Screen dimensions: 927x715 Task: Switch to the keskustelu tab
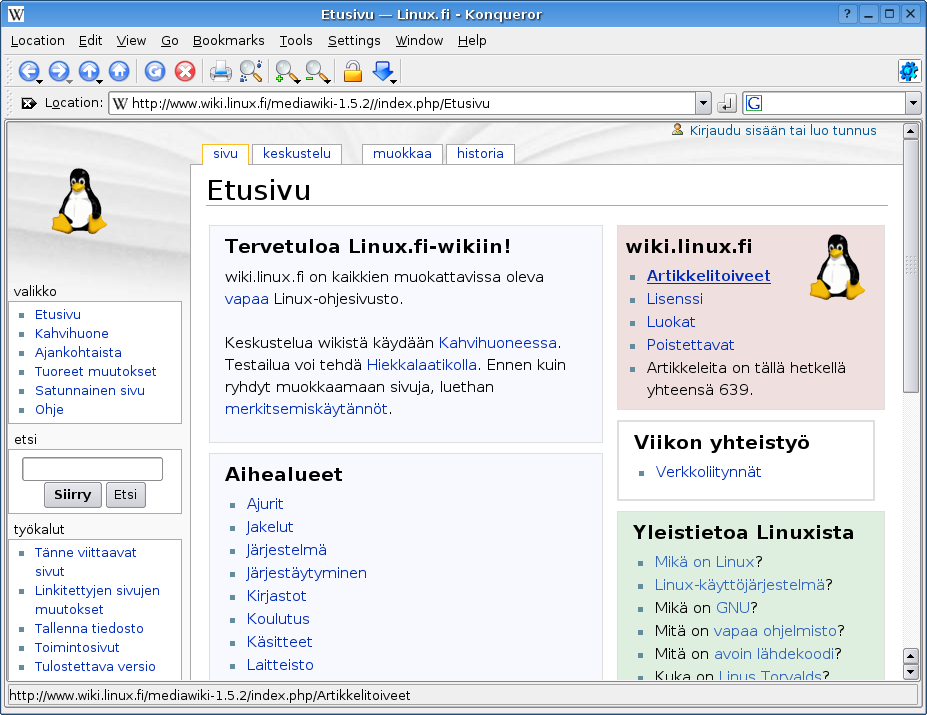[296, 154]
